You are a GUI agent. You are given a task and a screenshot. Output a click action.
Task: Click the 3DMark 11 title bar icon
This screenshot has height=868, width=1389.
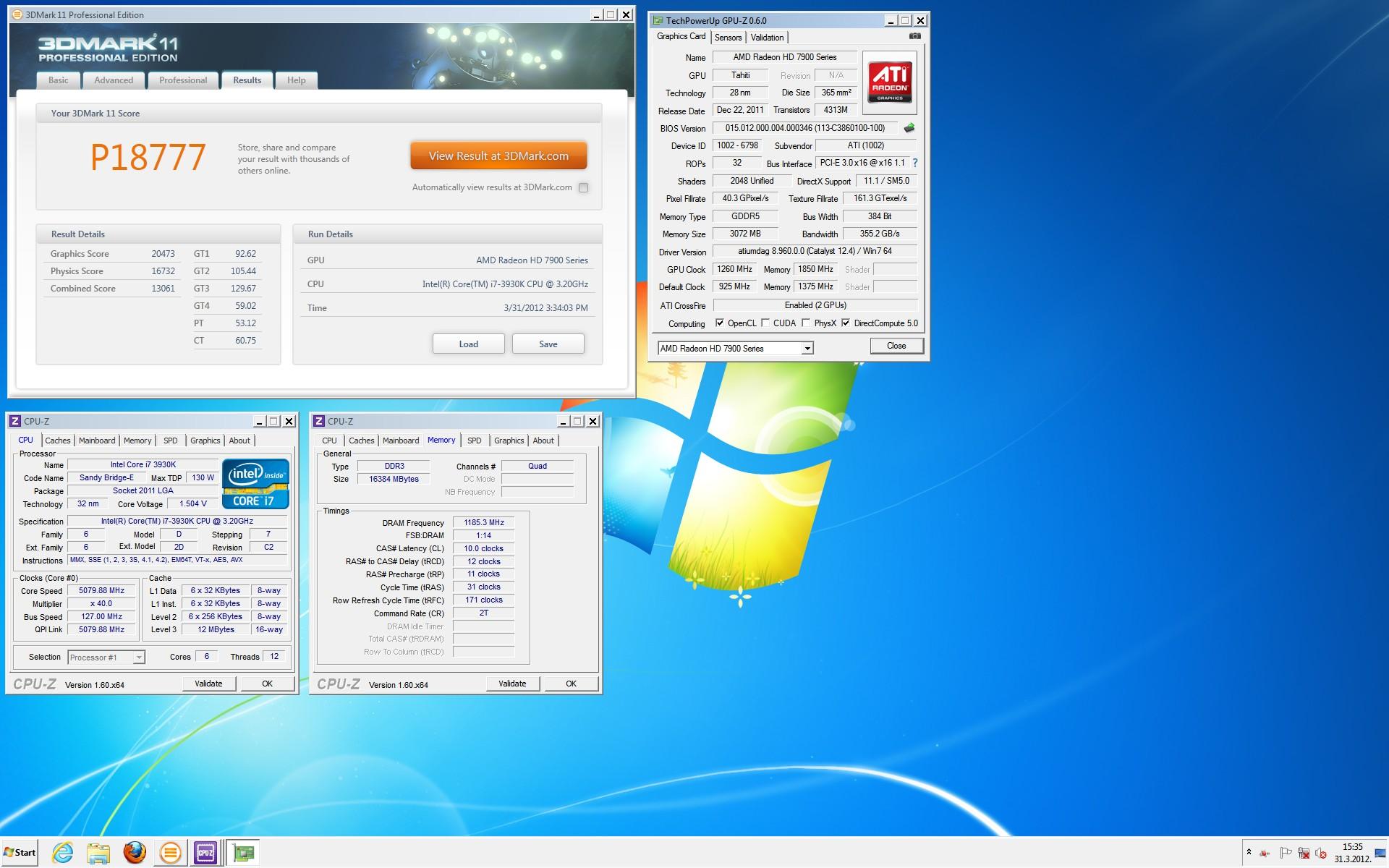[x=17, y=14]
